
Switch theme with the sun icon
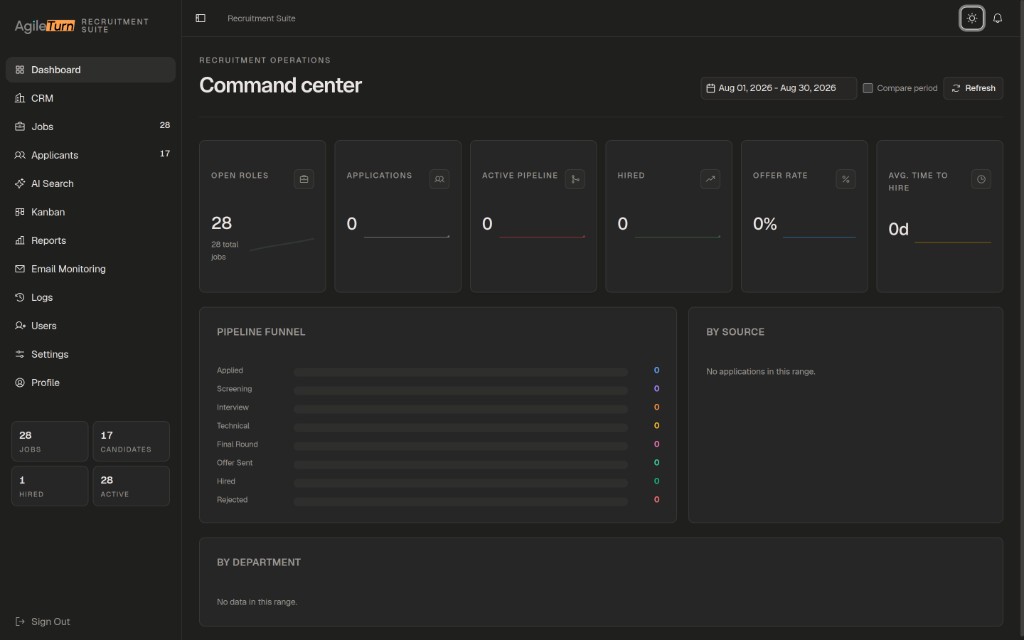coord(972,18)
